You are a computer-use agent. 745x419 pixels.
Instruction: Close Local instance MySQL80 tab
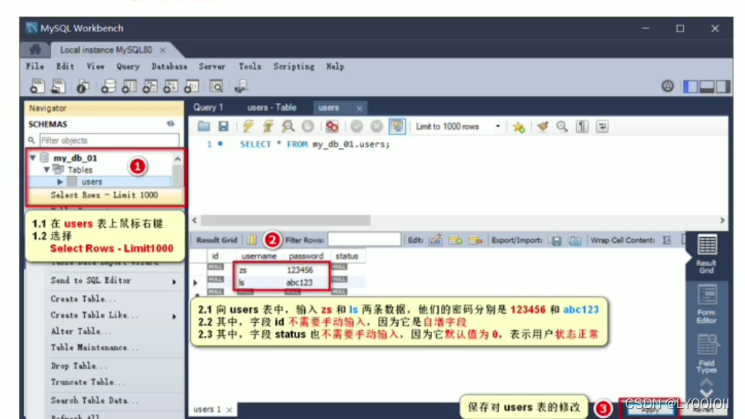coord(163,50)
